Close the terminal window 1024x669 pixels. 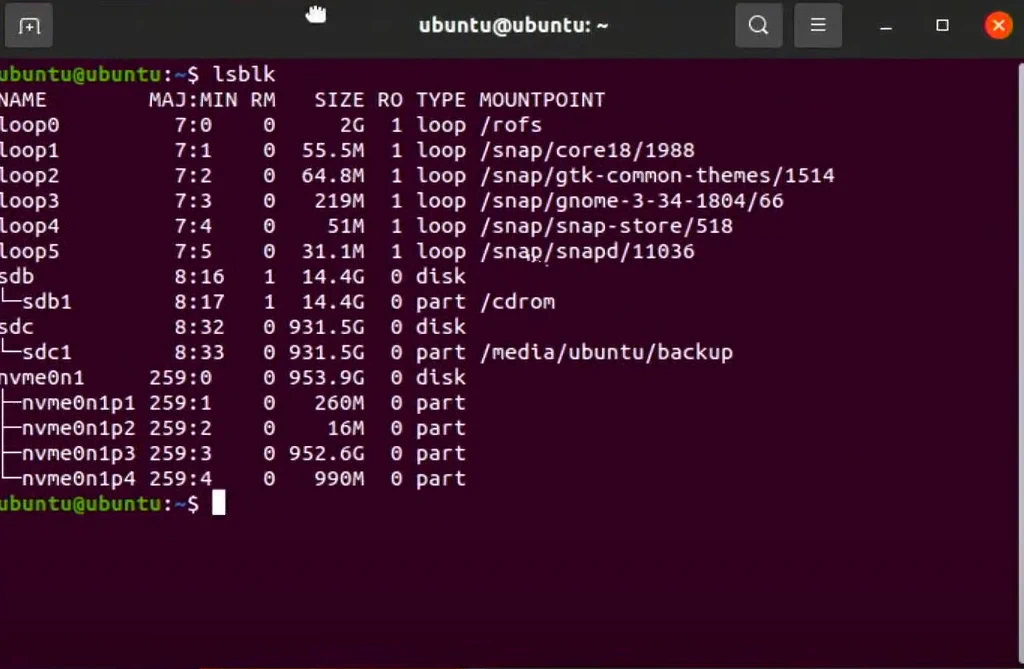[x=998, y=25]
